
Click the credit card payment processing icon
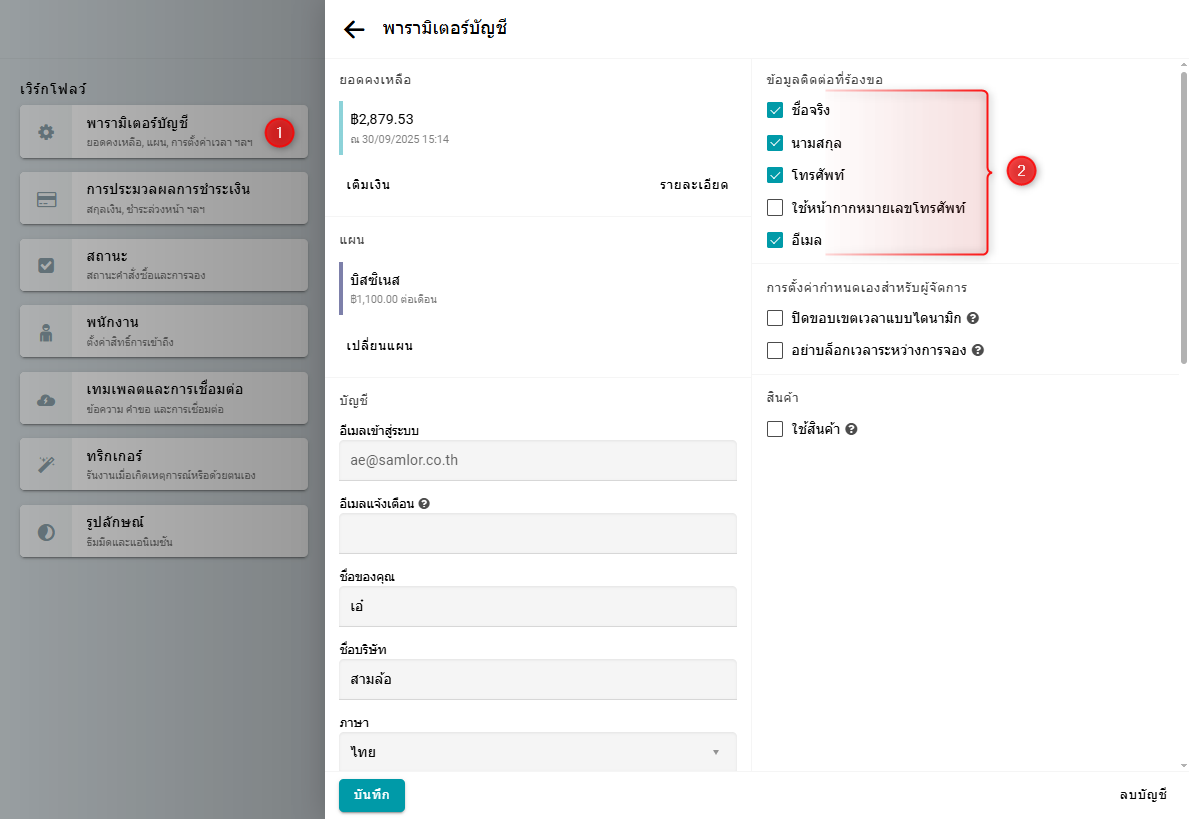point(46,199)
